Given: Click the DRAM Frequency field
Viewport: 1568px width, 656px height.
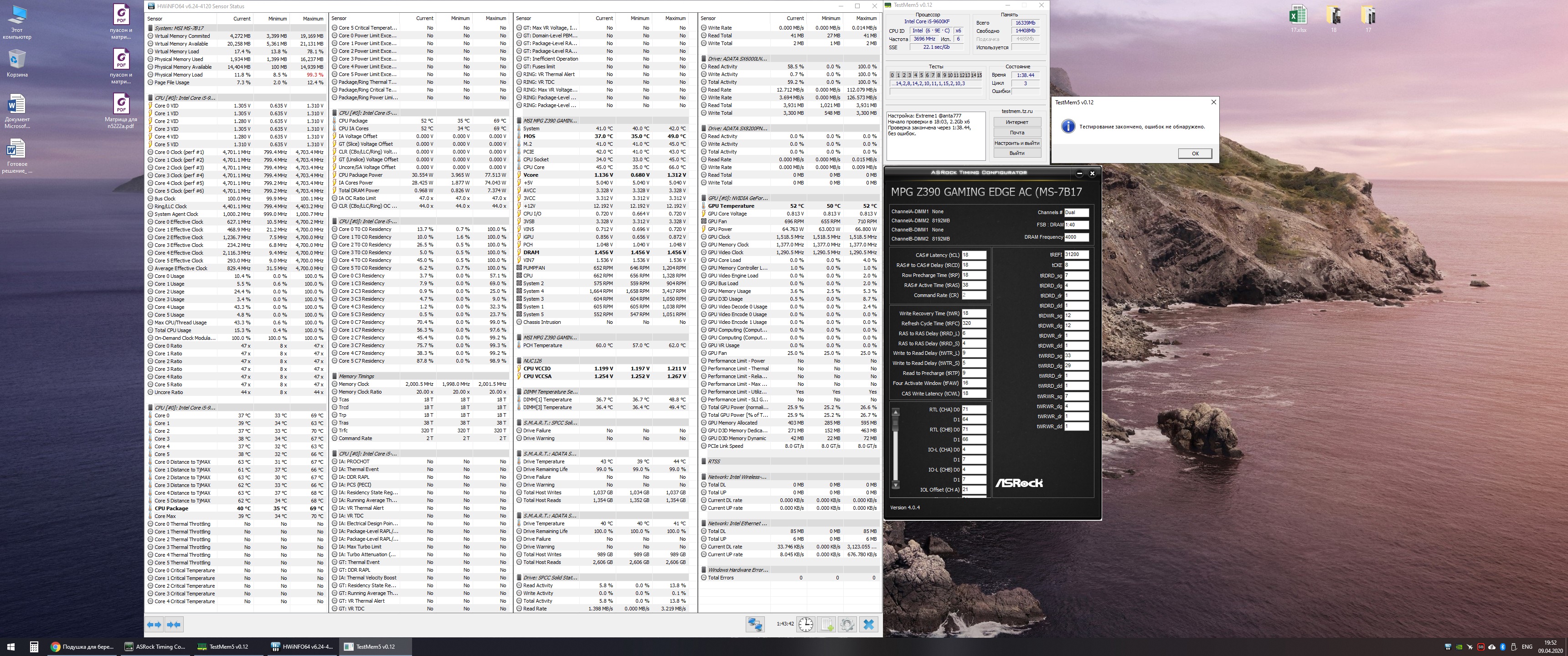Looking at the screenshot, I should coord(1076,237).
